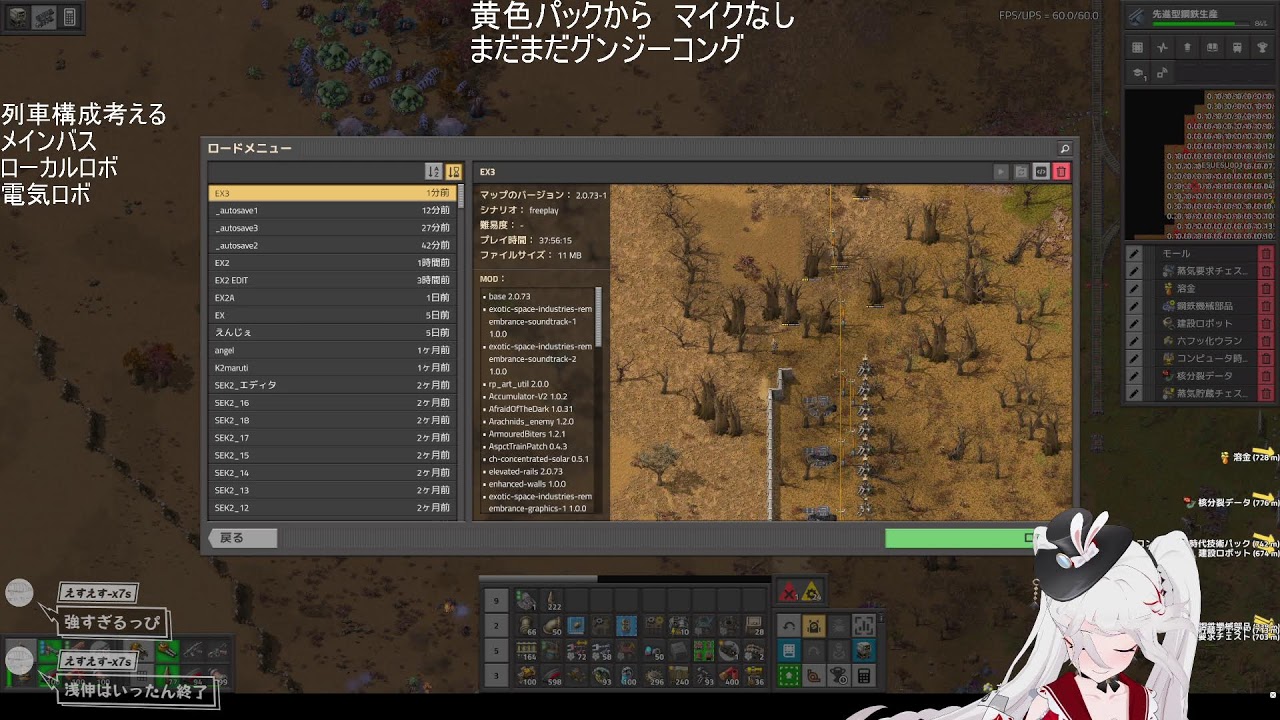Open the production graph pulse icon
The image size is (1280, 720).
click(1162, 48)
